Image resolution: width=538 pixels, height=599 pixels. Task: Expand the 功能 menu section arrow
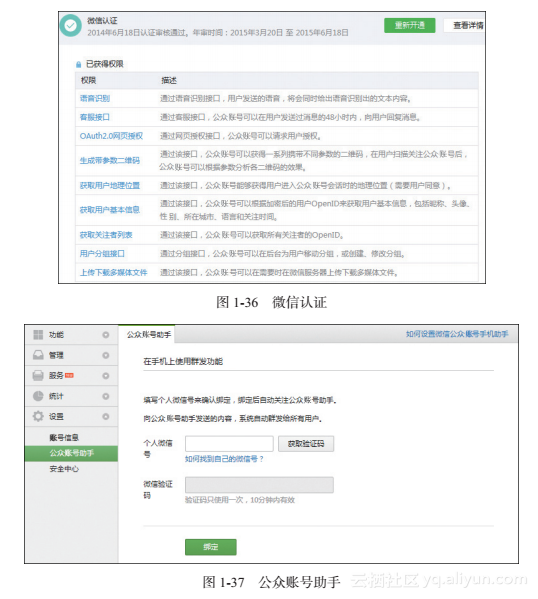(106, 335)
